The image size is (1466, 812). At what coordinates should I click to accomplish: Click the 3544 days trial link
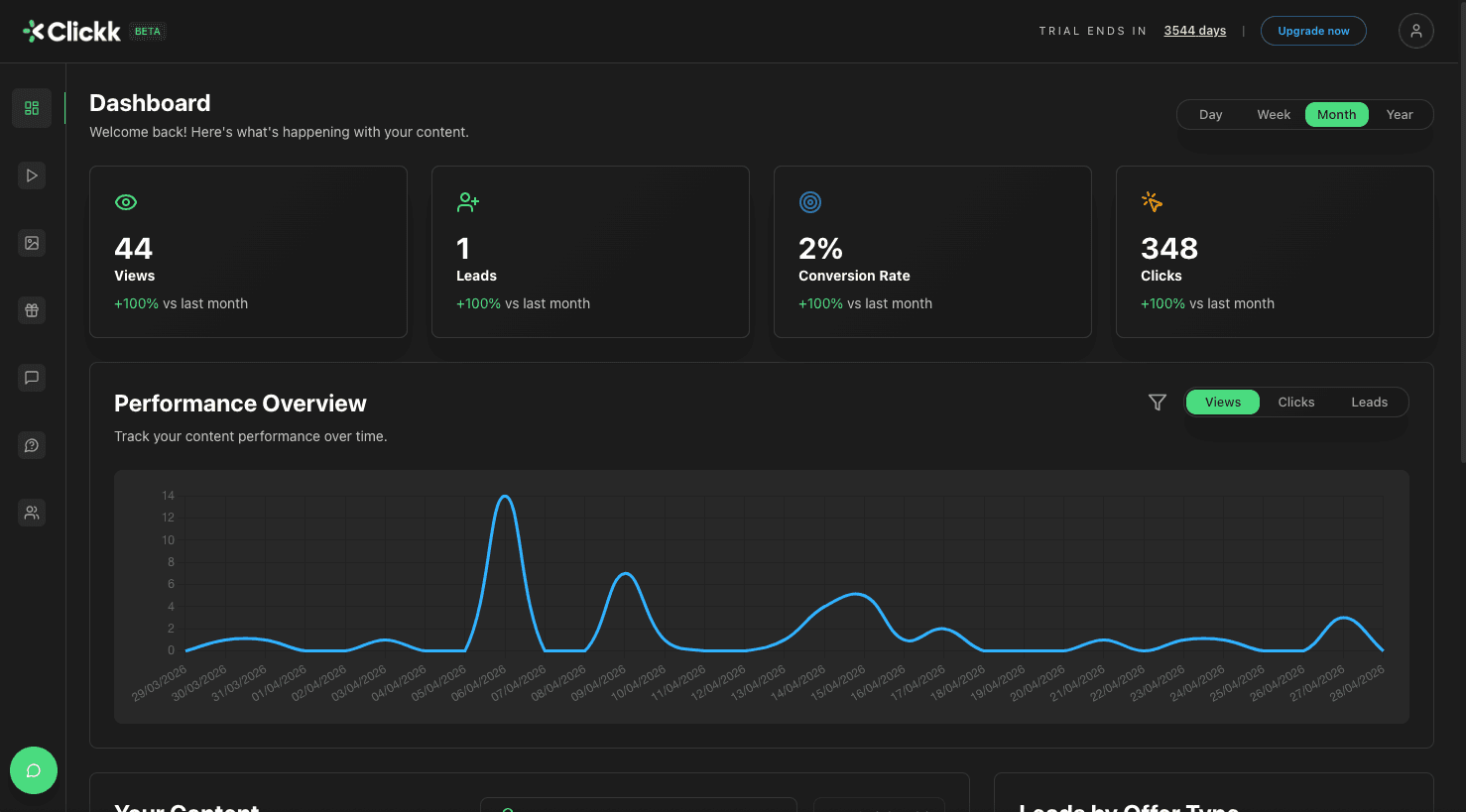pos(1195,31)
